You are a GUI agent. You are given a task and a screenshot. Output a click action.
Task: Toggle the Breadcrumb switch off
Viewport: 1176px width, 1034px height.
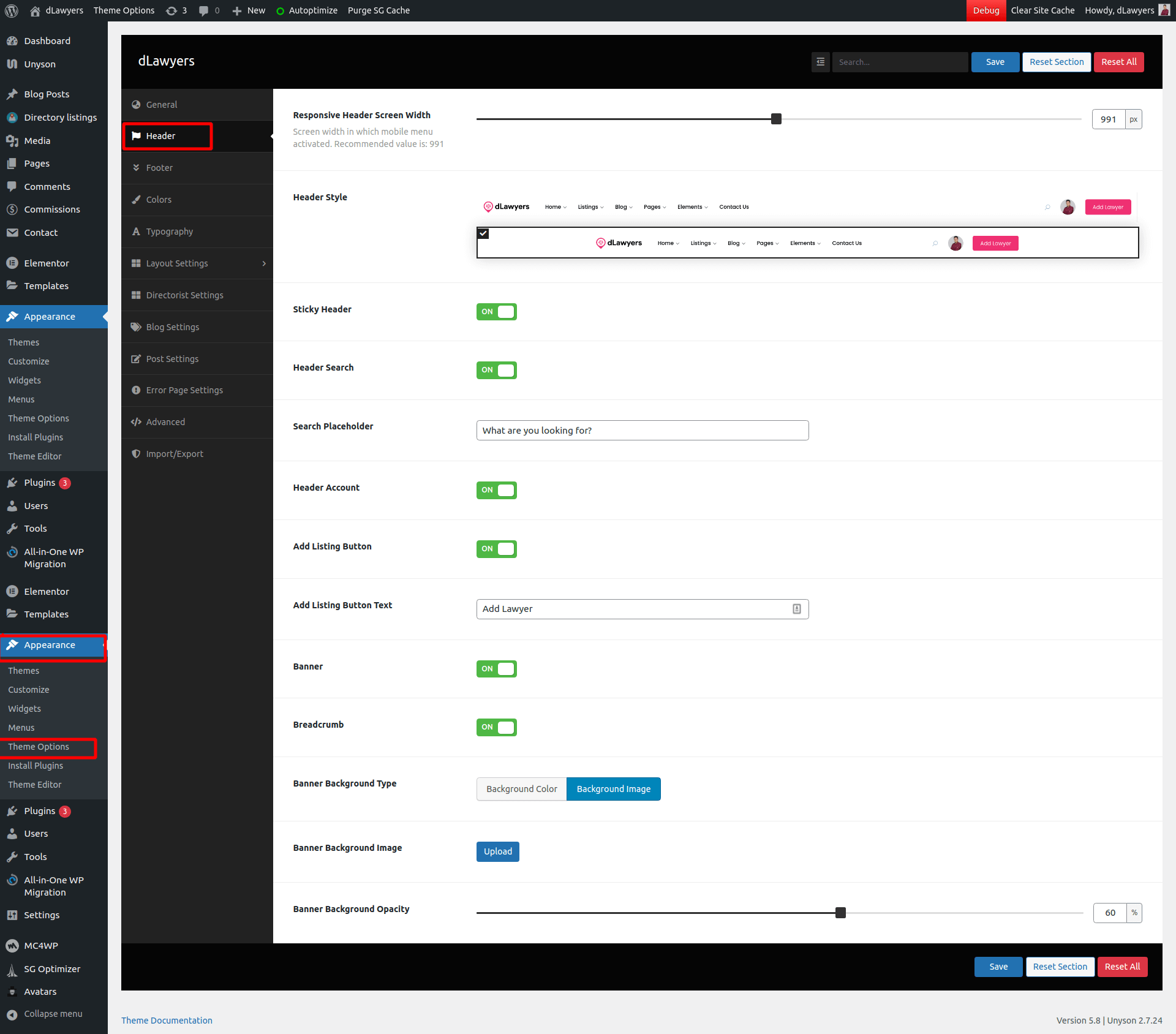coord(496,727)
